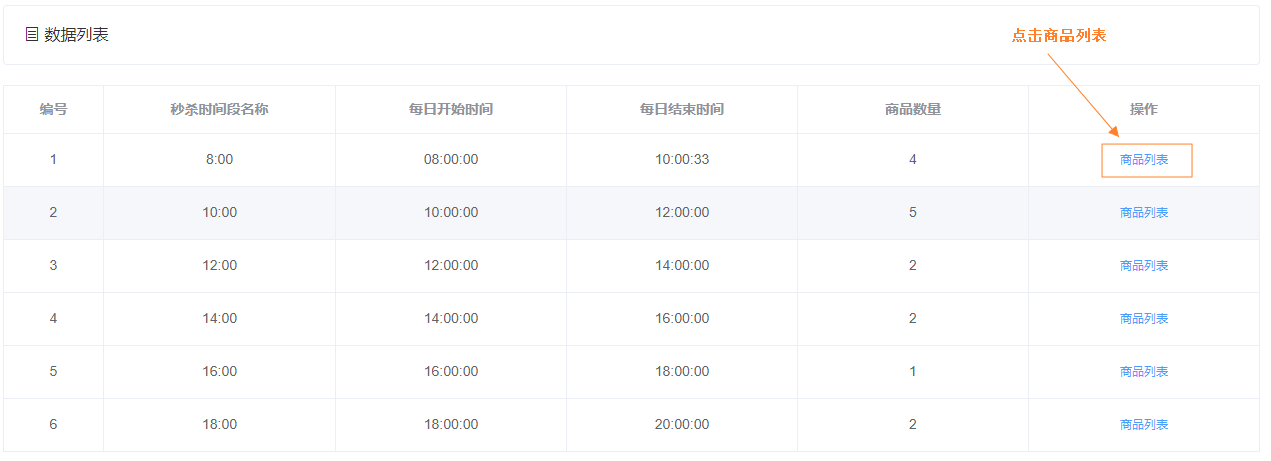Open 商品列表 in the 14:00 row
Screen dimensions: 1271x461
[x=1144, y=319]
